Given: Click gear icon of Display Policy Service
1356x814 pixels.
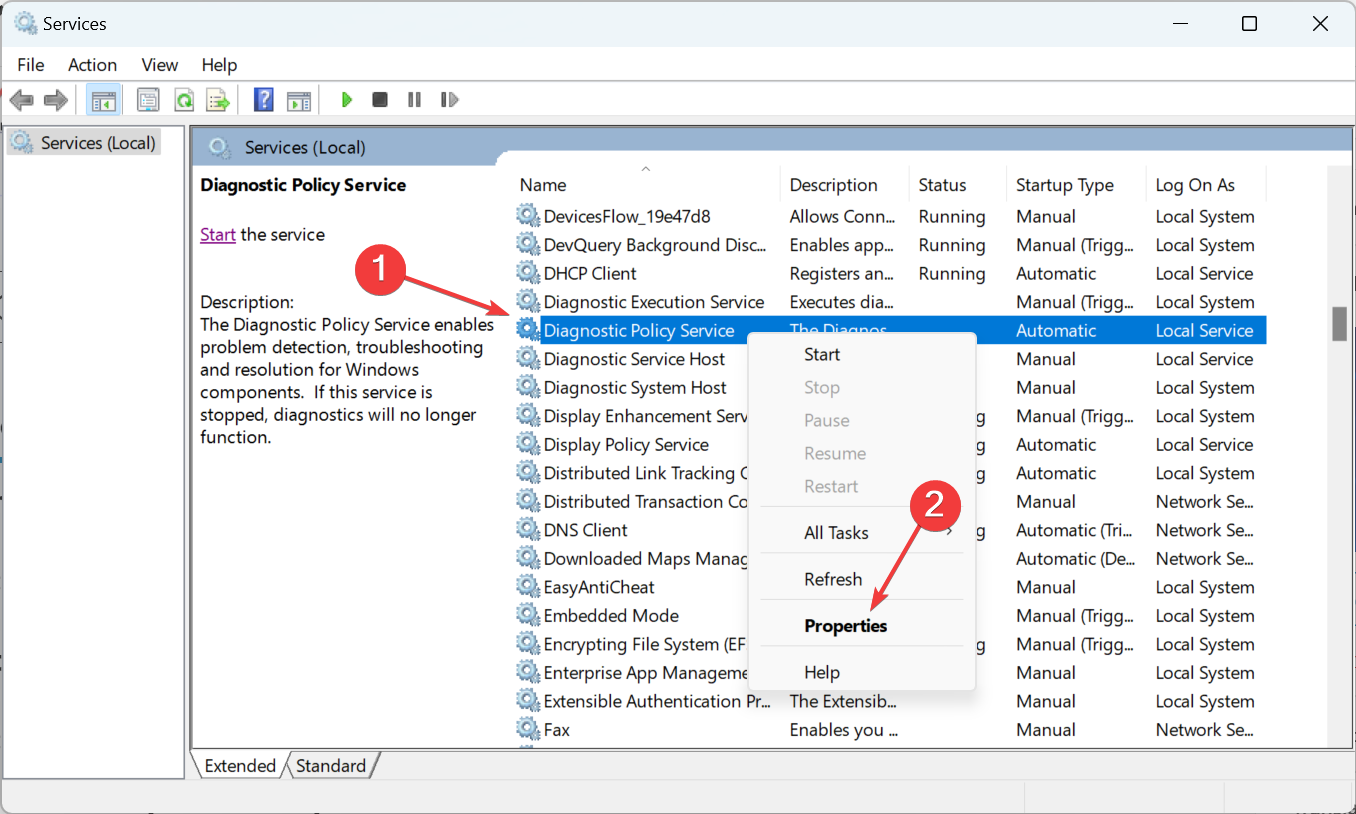Looking at the screenshot, I should 527,444.
